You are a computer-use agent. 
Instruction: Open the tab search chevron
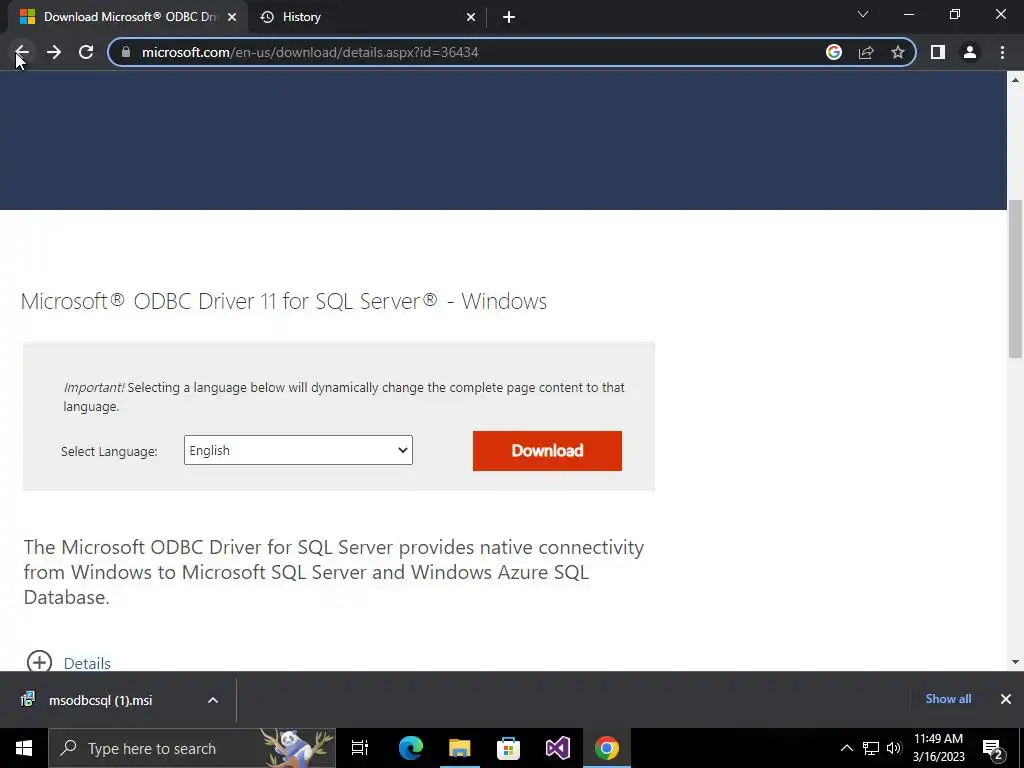(863, 14)
